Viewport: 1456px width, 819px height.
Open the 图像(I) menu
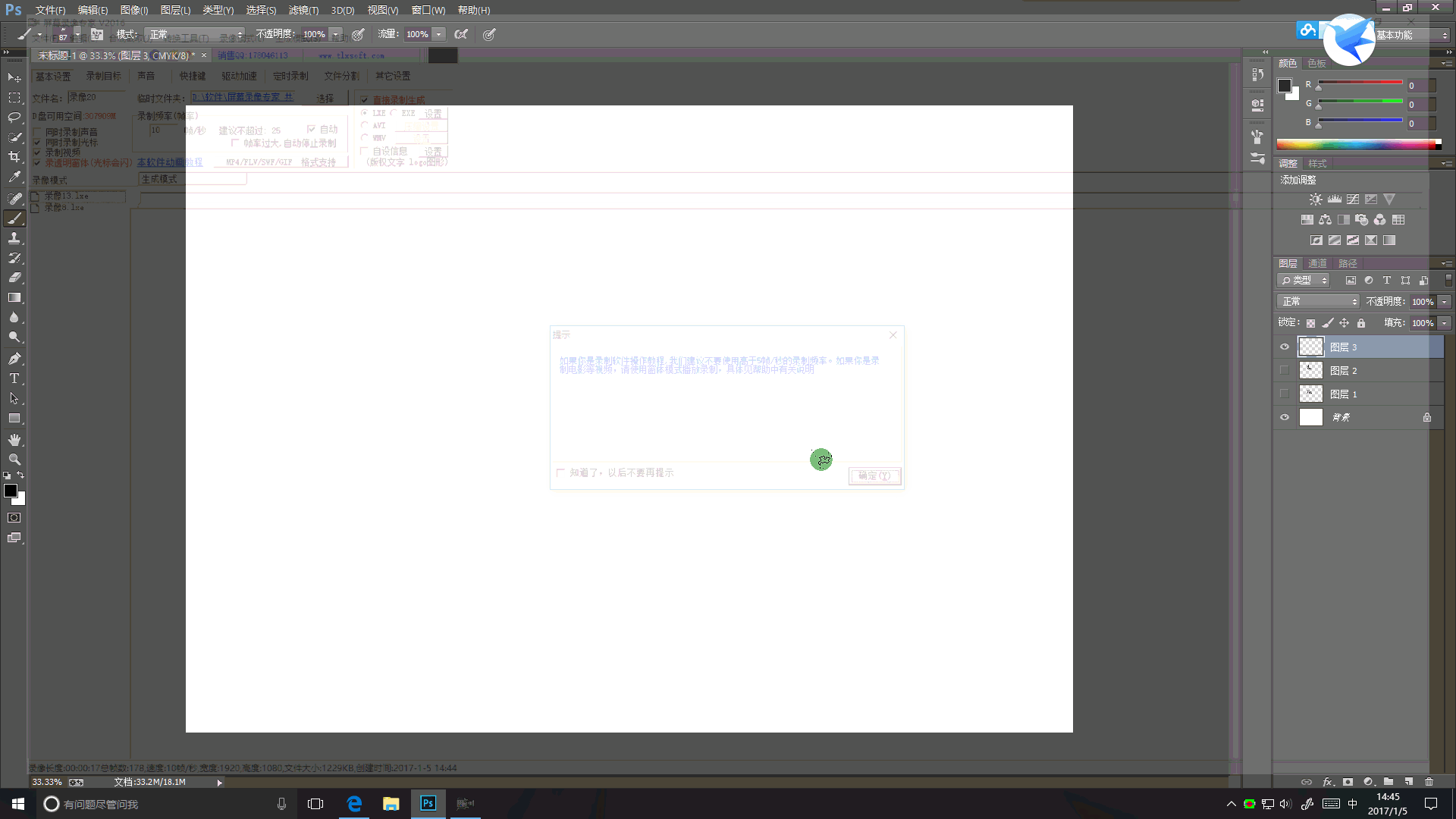pyautogui.click(x=134, y=10)
